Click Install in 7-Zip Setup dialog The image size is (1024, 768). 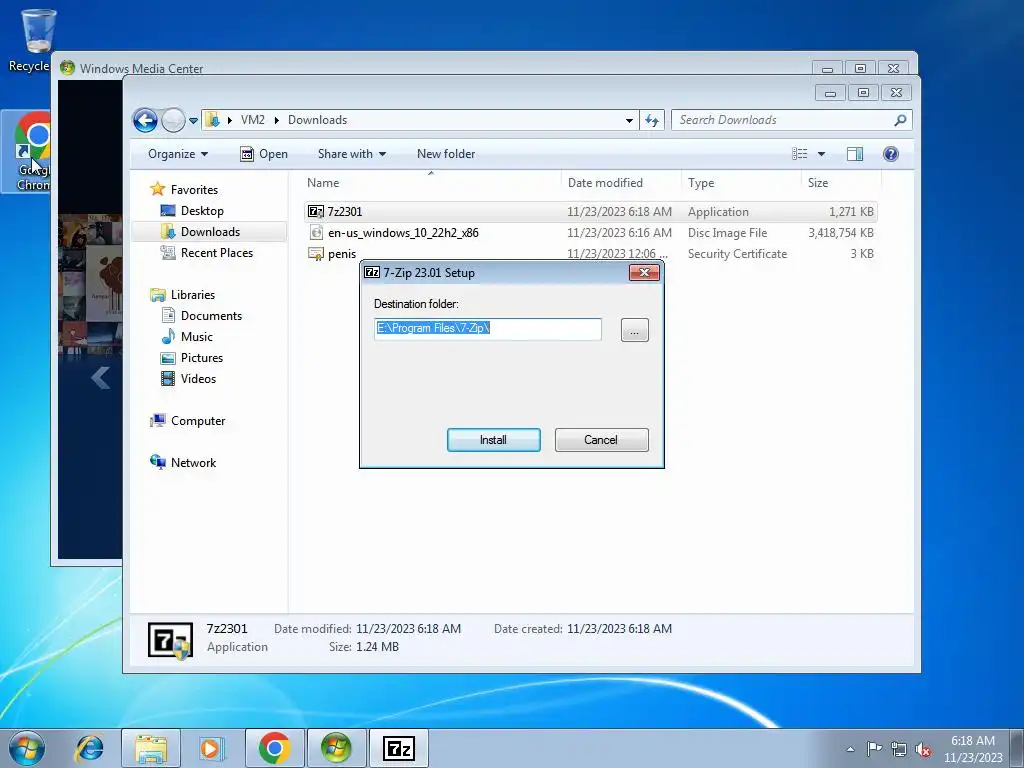(493, 440)
